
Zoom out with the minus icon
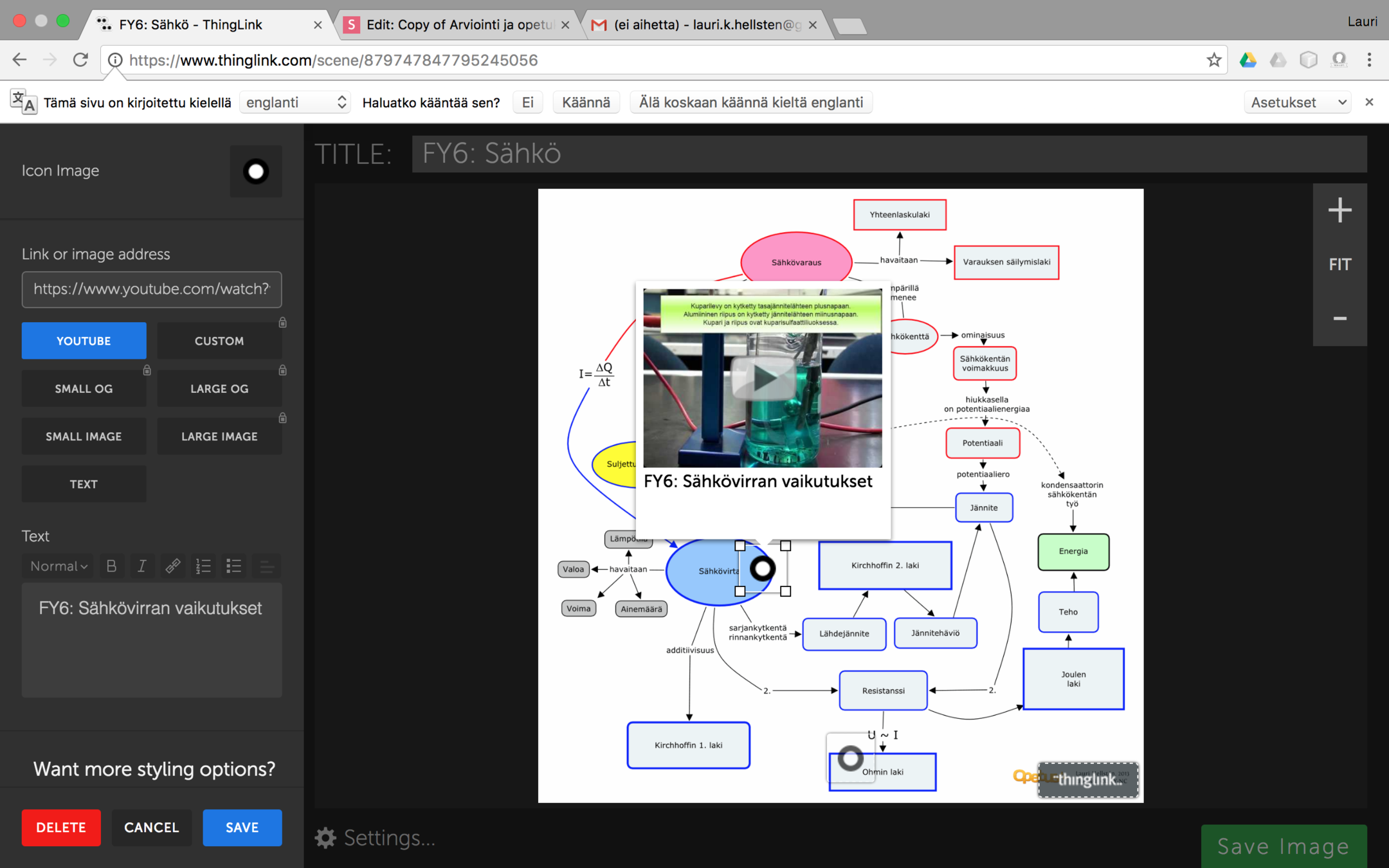(1339, 318)
